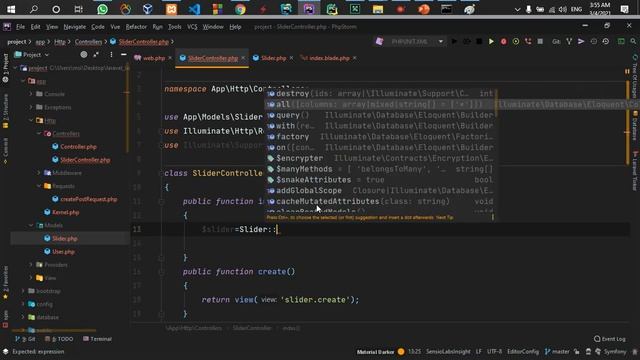Switch to the Slider.php editor tab
Image resolution: width=640 pixels, height=360 pixels.
click(273, 58)
